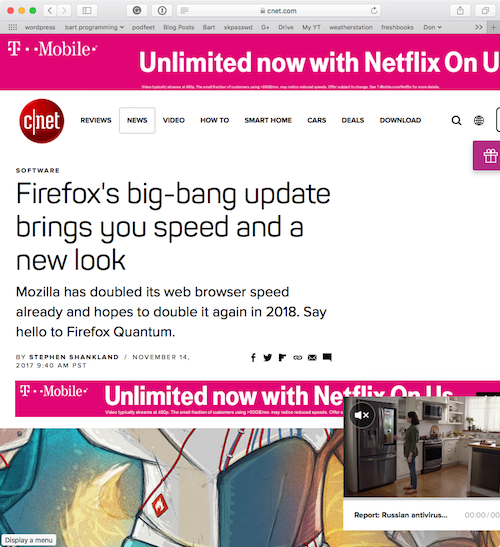Viewport: 500px width, 547px height.
Task: Open CNET site search magnifier
Action: [456, 120]
